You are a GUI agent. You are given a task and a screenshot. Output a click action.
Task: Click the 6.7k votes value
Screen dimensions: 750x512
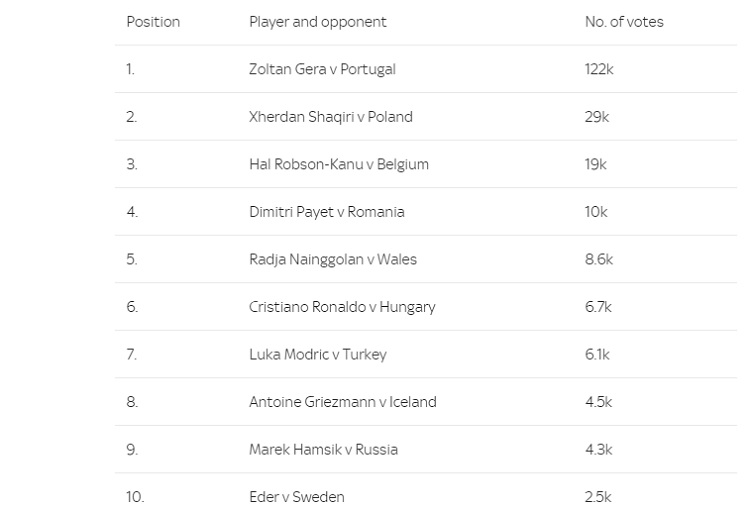[x=598, y=307]
